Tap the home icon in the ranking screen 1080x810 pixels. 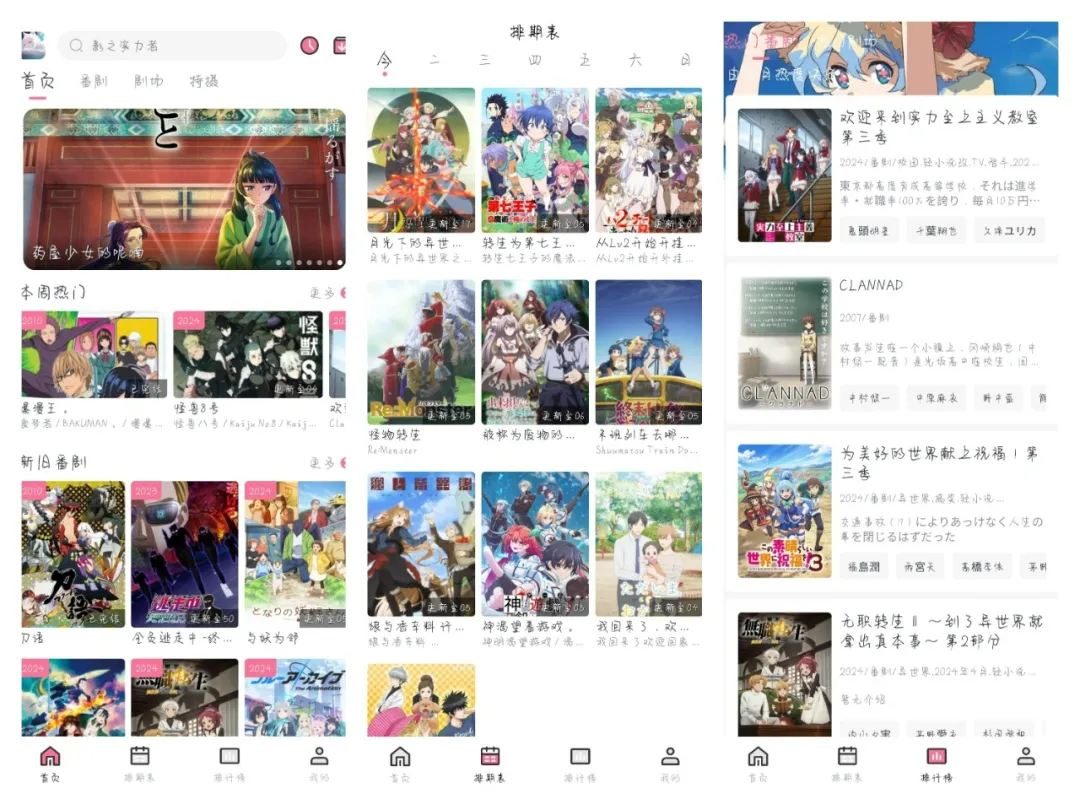tap(758, 756)
